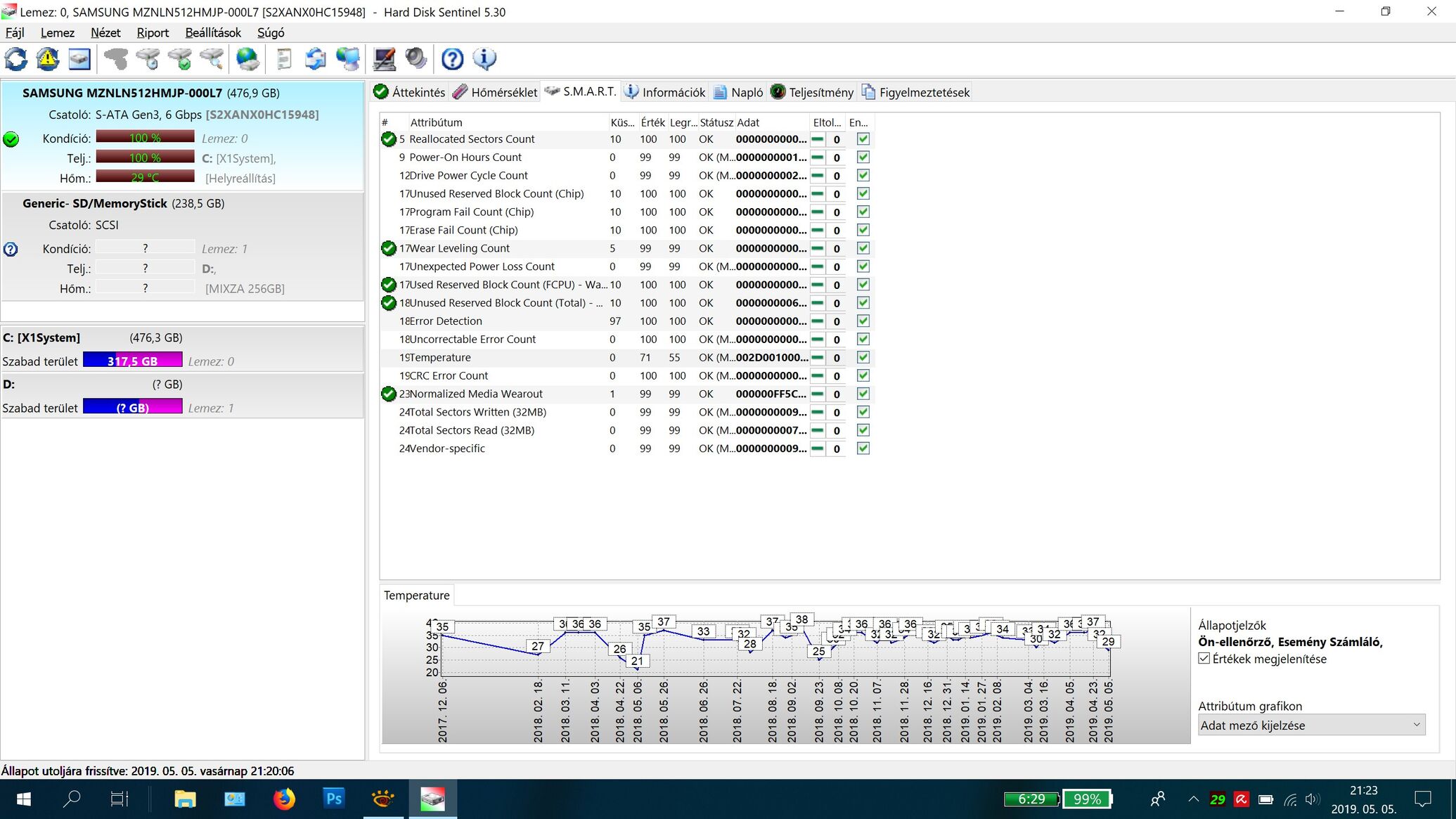The image size is (1456, 819).
Task: Click the Státusz column header
Action: (716, 122)
